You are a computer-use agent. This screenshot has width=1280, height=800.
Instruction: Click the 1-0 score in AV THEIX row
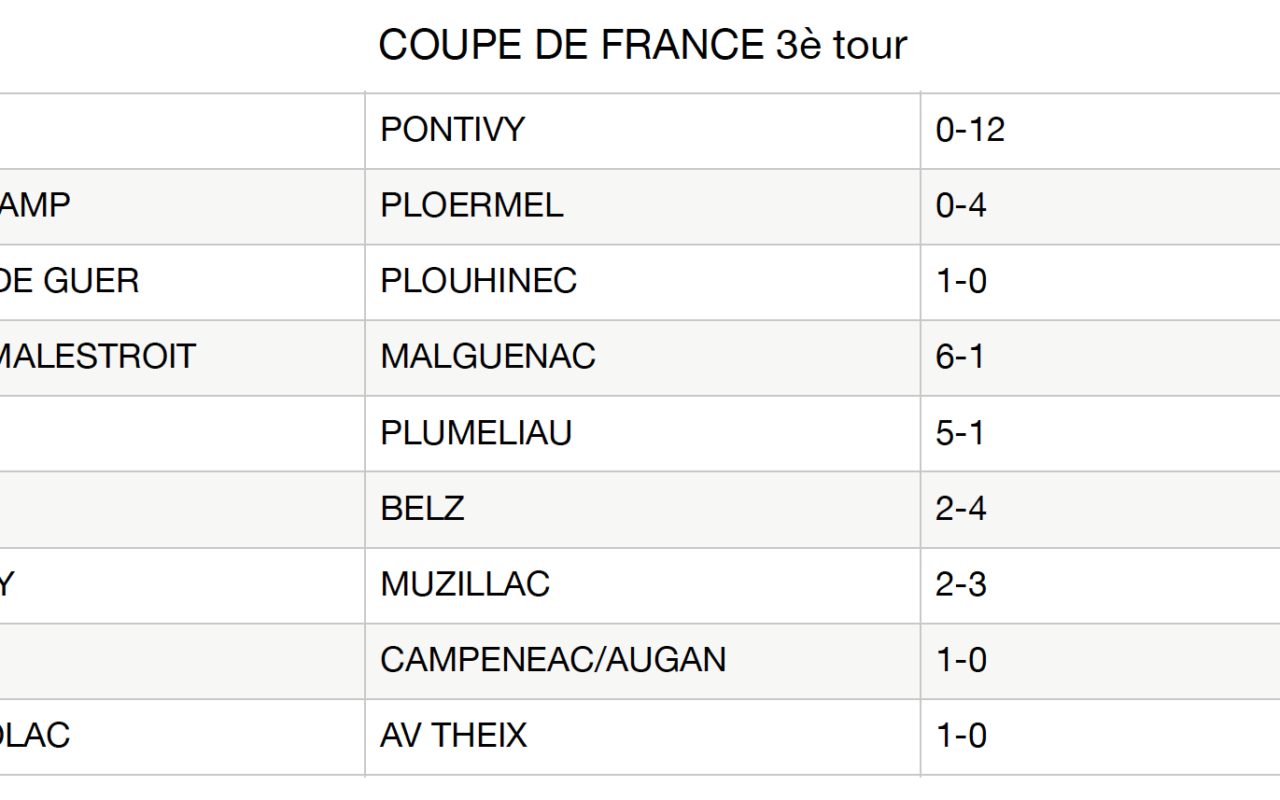click(961, 736)
